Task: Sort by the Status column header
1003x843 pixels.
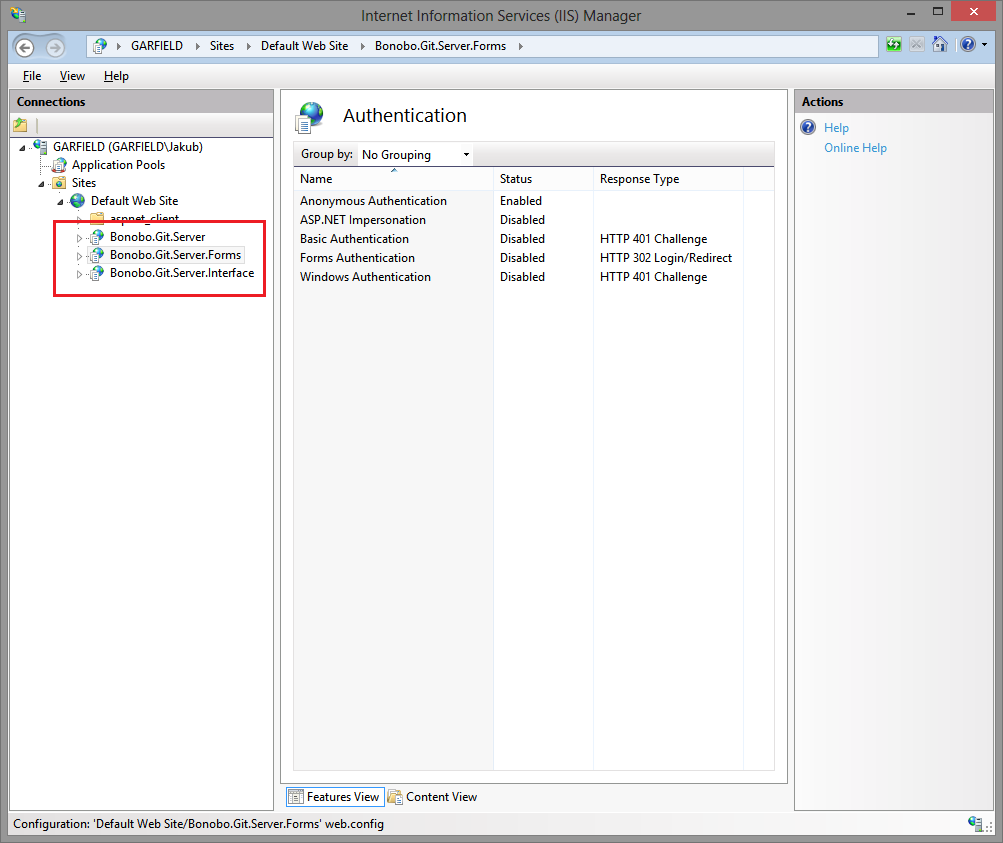Action: tap(543, 179)
